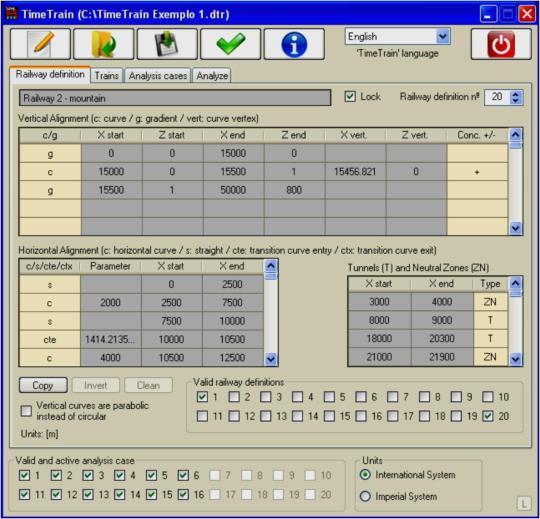This screenshot has width=540, height=519.
Task: Increase the Railway definition number spinner
Action: pos(515,93)
